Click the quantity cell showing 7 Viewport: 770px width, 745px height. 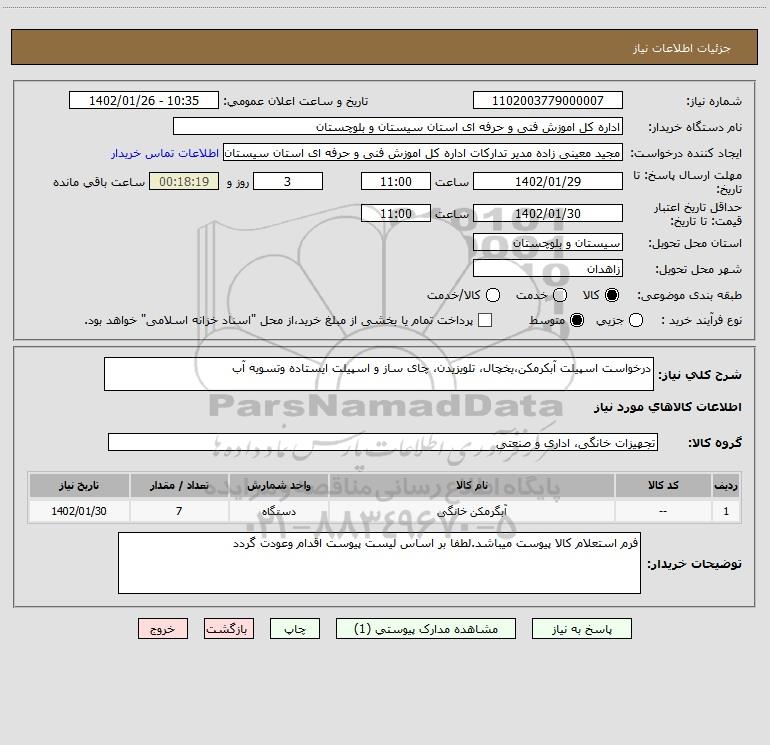coord(179,511)
